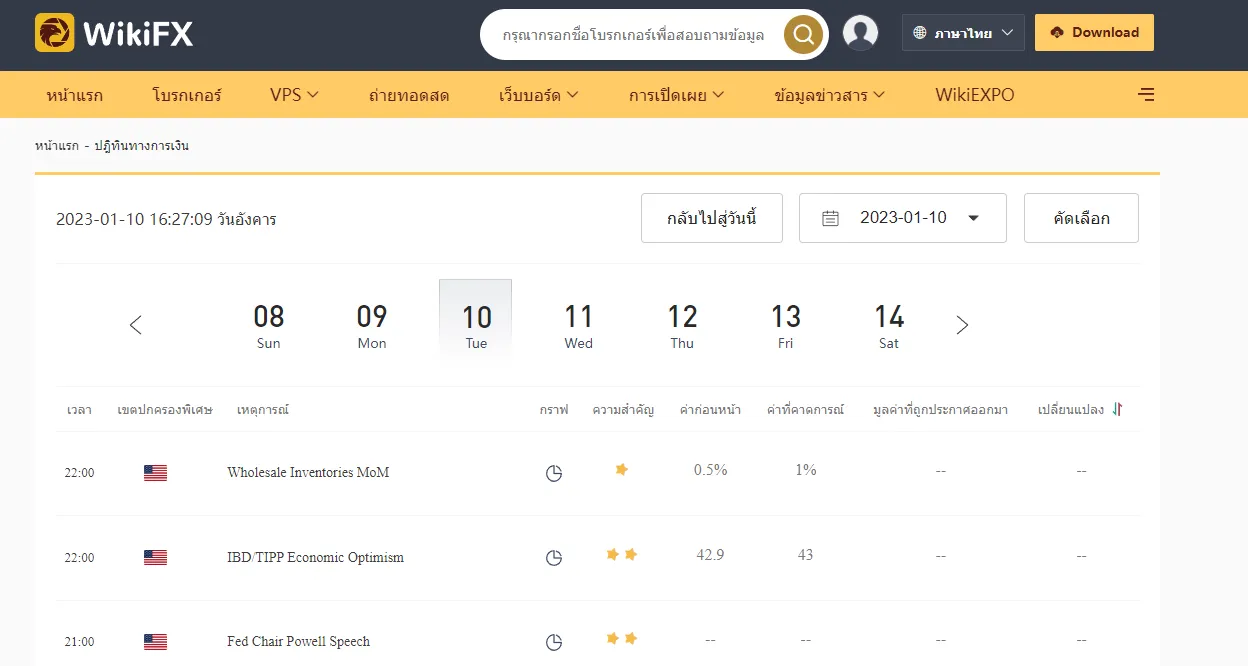
Task: Click importance stars for IBD/TIPP Economic Optimism
Action: point(622,554)
